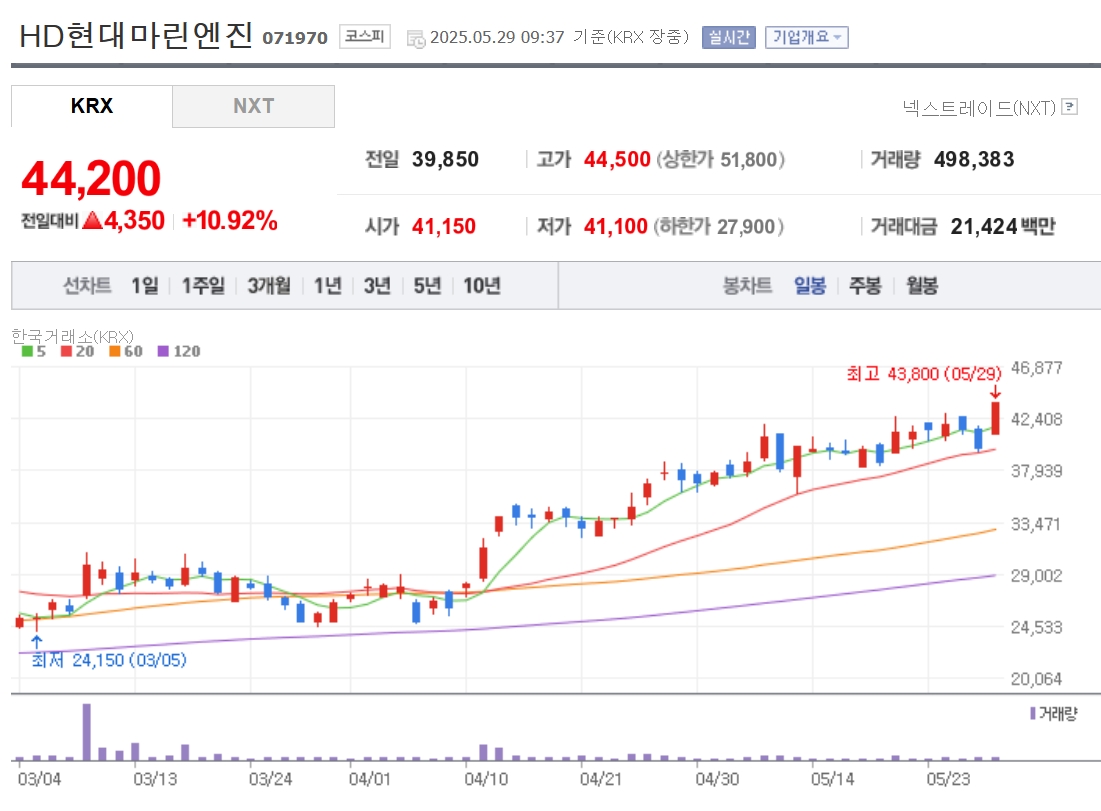Viewport: 1101px width, 811px height.
Task: Click the 상한가 51,800 text
Action: (720, 159)
